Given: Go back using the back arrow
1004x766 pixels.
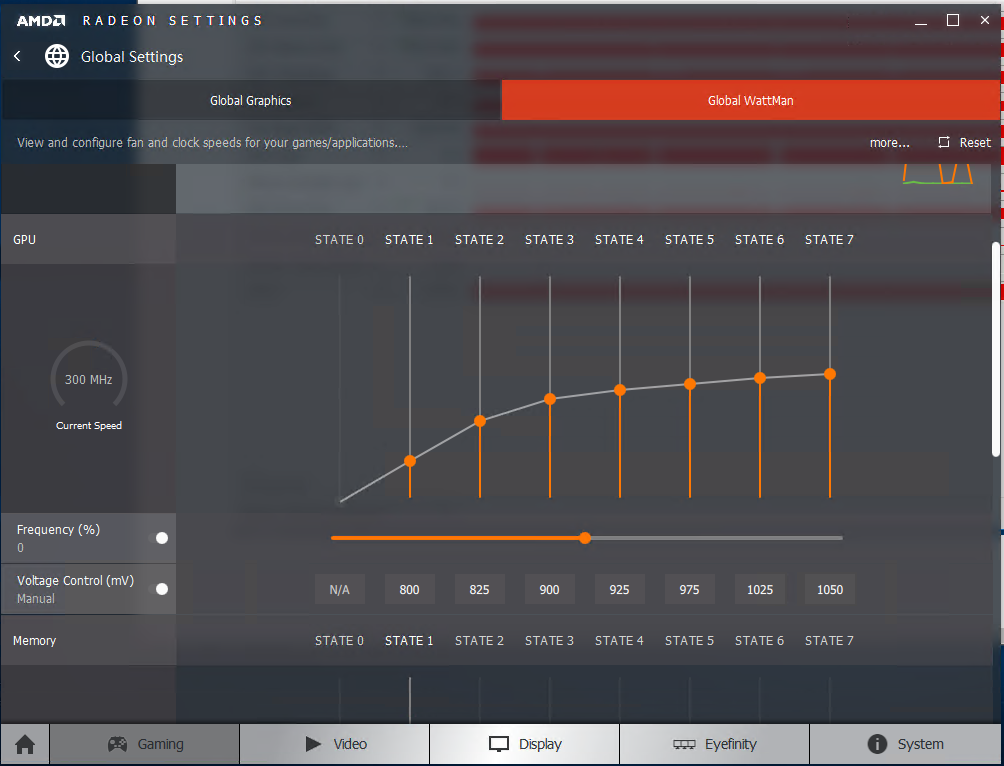Looking at the screenshot, I should 17,56.
